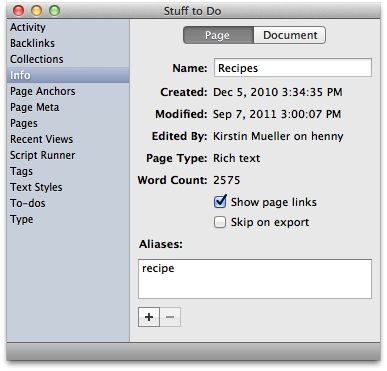This screenshot has width=387, height=371.
Task: Click the Name field containing Recipes
Action: pyautogui.click(x=293, y=68)
